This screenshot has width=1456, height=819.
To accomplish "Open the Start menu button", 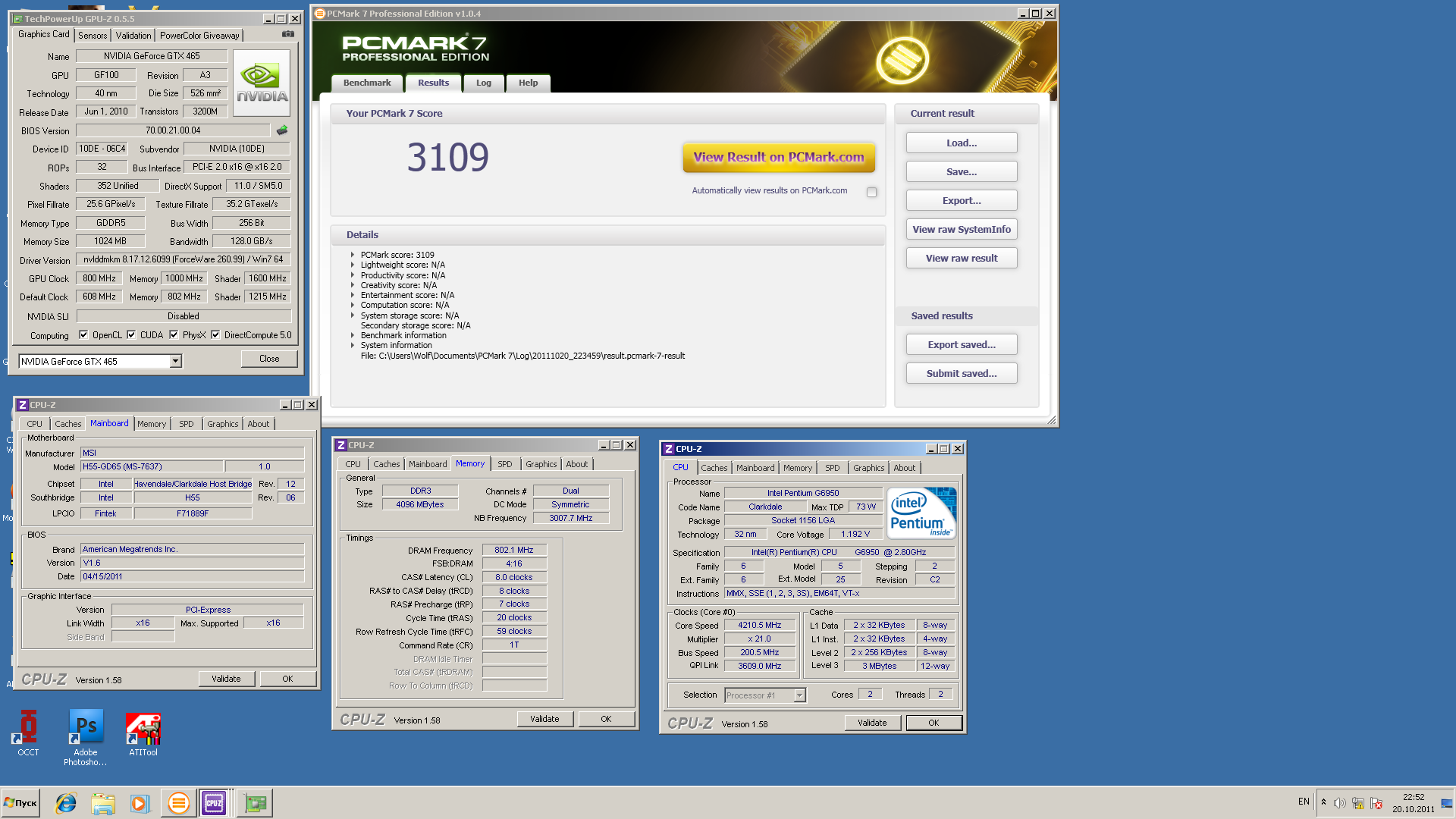I will pyautogui.click(x=21, y=803).
